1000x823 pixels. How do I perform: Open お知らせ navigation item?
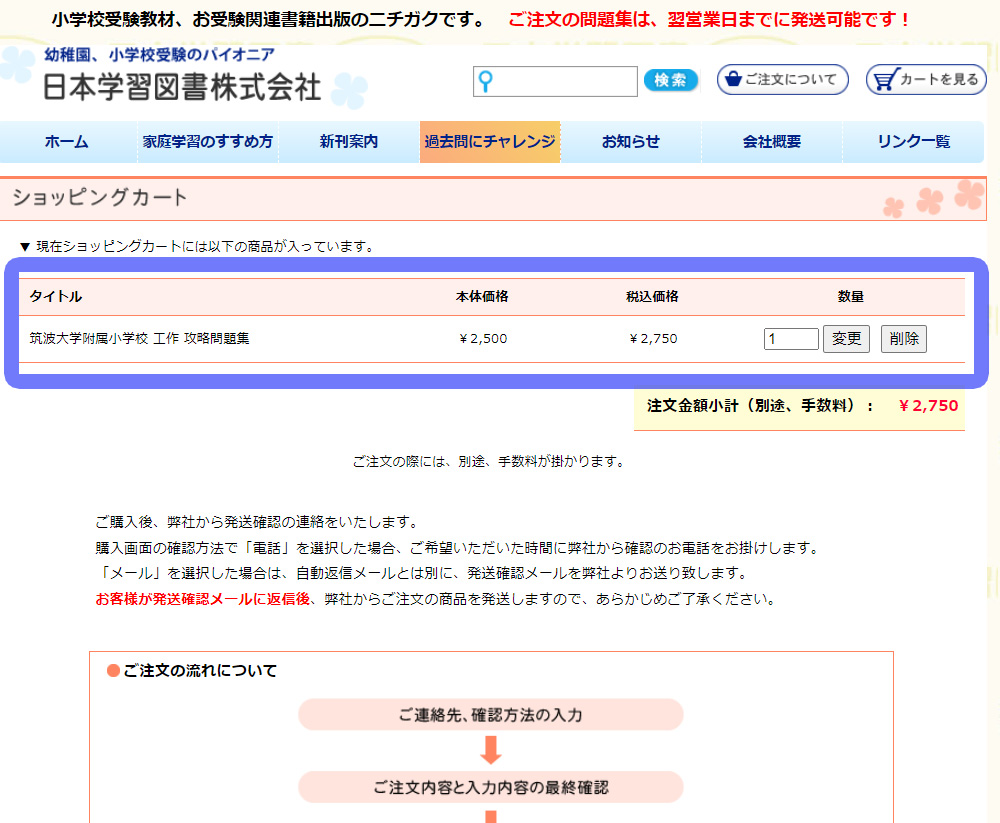coord(631,142)
